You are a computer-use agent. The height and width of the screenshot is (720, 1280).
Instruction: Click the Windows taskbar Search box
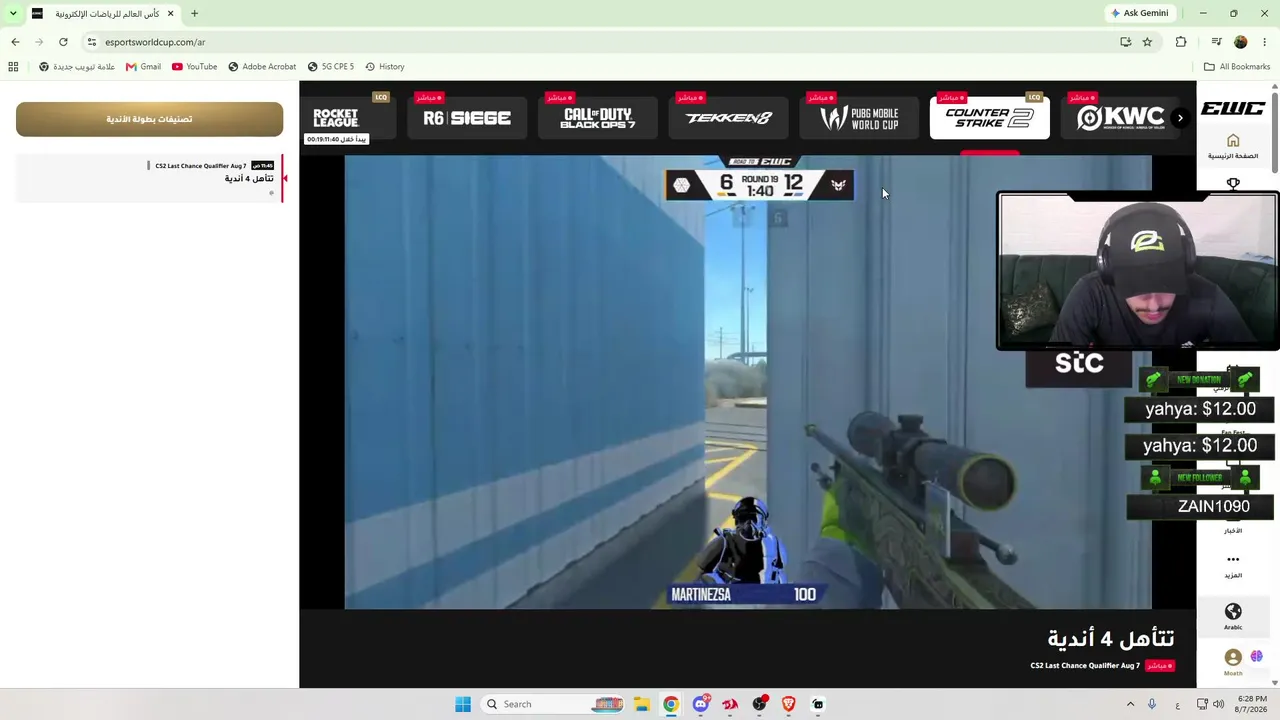[x=554, y=704]
